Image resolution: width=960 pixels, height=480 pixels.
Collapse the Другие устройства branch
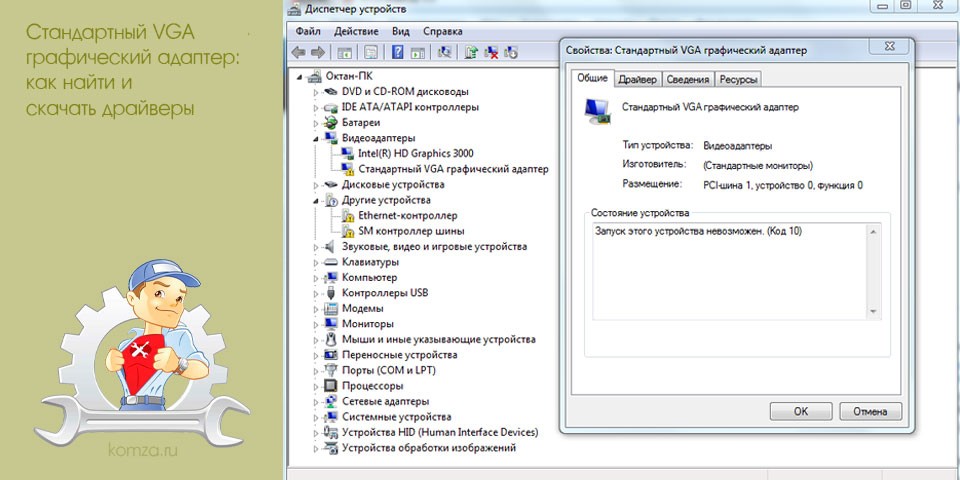pyautogui.click(x=317, y=200)
